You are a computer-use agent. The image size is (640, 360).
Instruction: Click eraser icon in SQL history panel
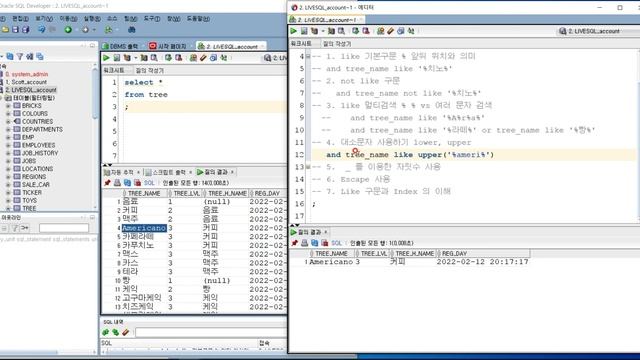126,333
